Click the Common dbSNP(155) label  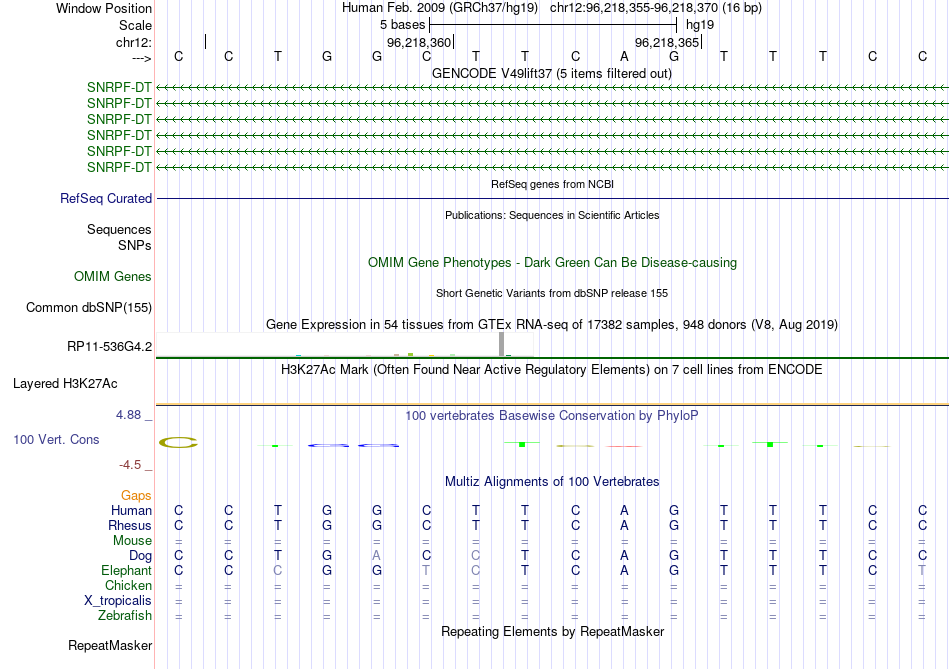point(89,307)
